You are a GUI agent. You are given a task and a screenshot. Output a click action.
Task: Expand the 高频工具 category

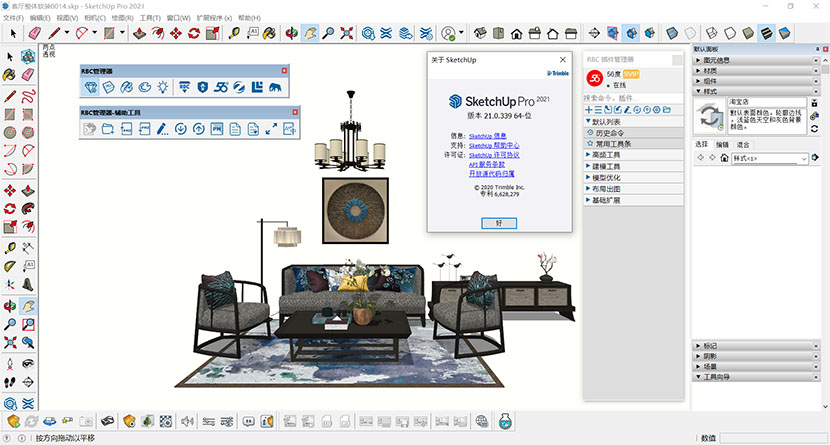(x=607, y=155)
